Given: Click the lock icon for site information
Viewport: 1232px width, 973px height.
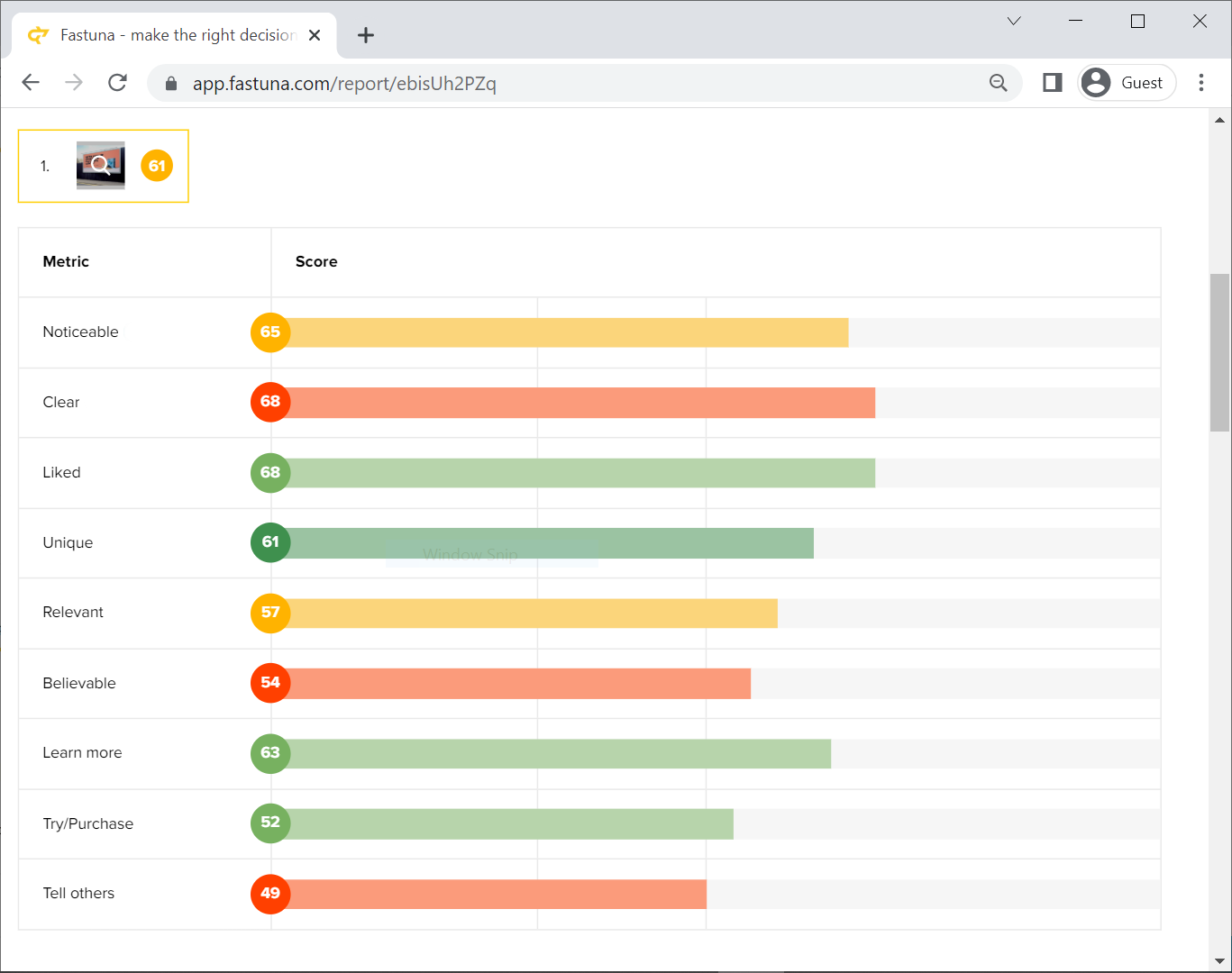Looking at the screenshot, I should (x=171, y=84).
